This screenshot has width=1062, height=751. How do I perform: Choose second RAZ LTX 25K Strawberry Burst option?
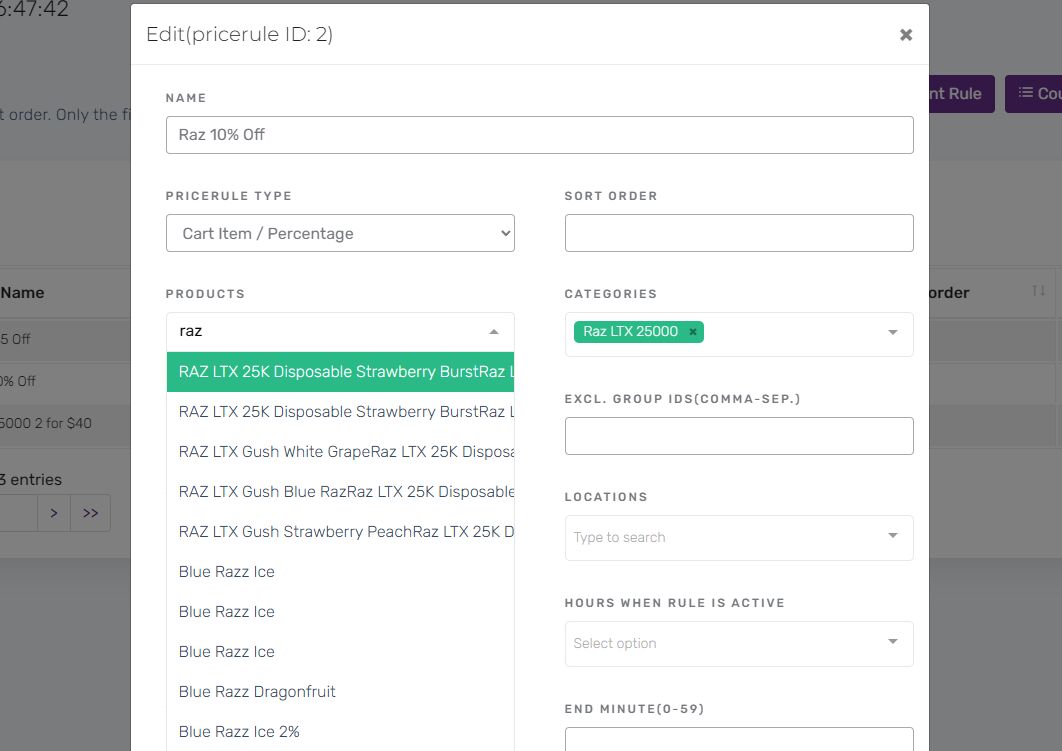pos(340,412)
